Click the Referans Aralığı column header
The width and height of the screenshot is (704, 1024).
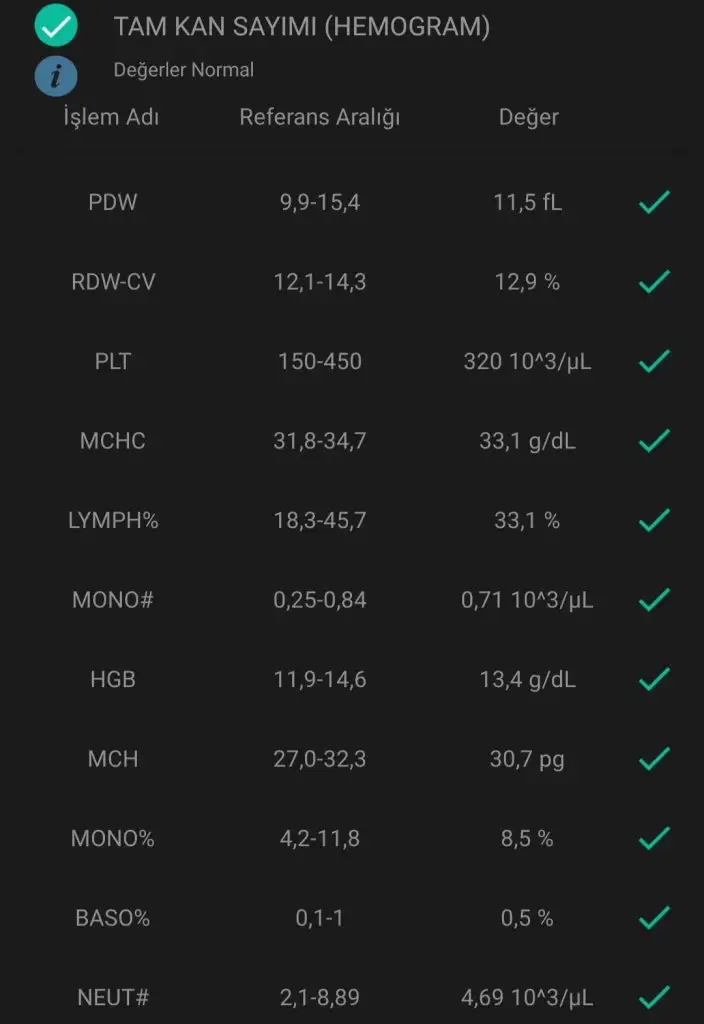pyautogui.click(x=320, y=117)
